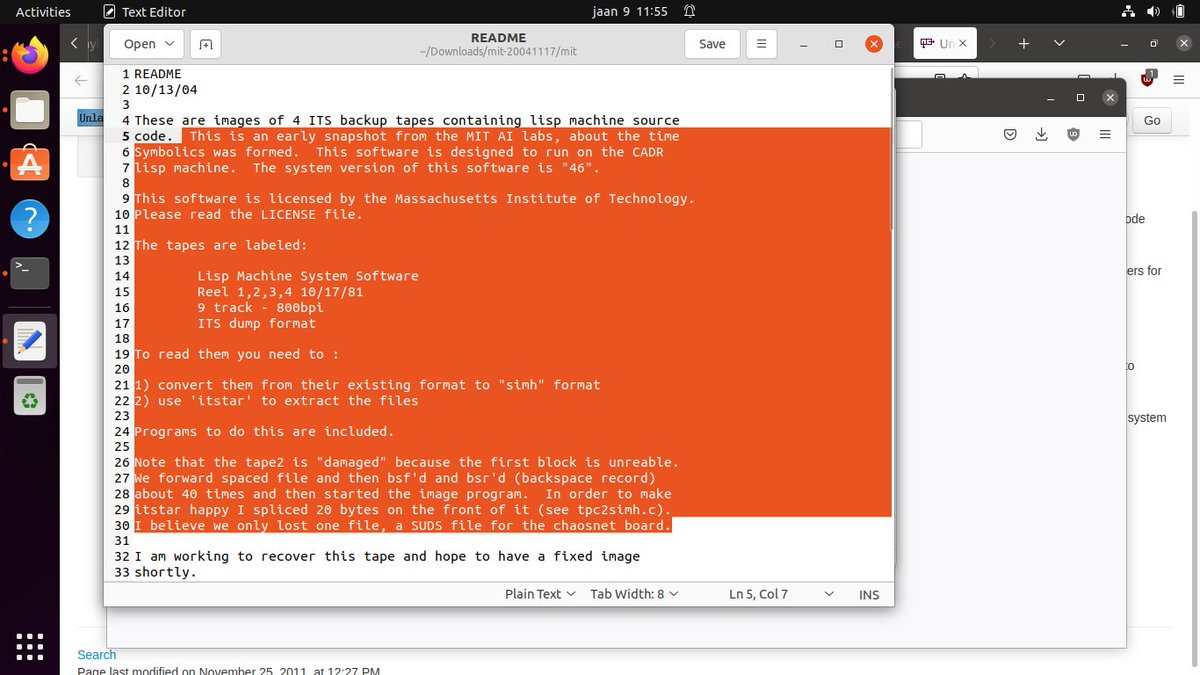Image resolution: width=1200 pixels, height=675 pixels.
Task: Click the line 'Please read the LICENSE file.'
Action: [x=248, y=214]
